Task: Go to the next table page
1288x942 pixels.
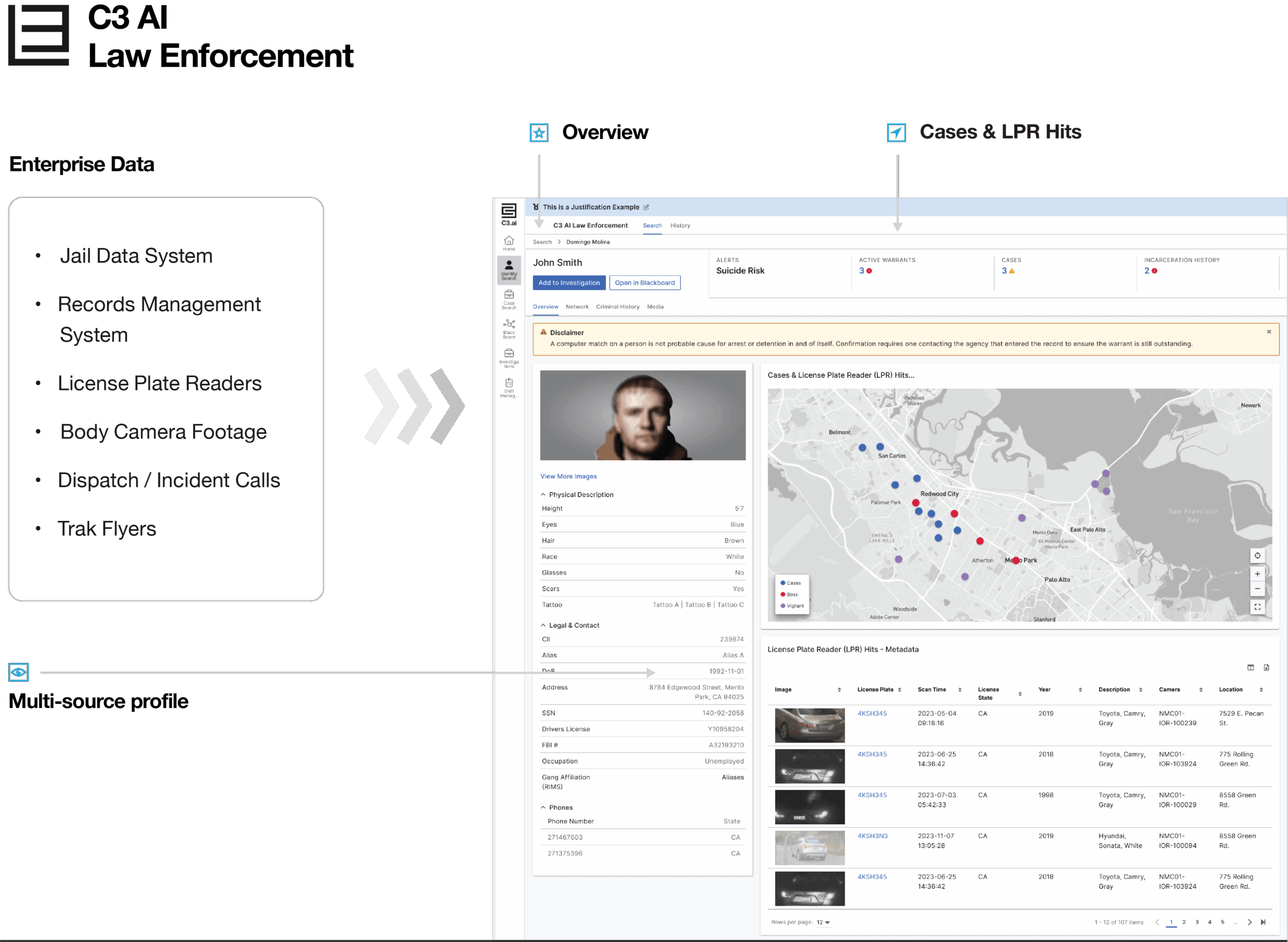Action: tap(1249, 922)
